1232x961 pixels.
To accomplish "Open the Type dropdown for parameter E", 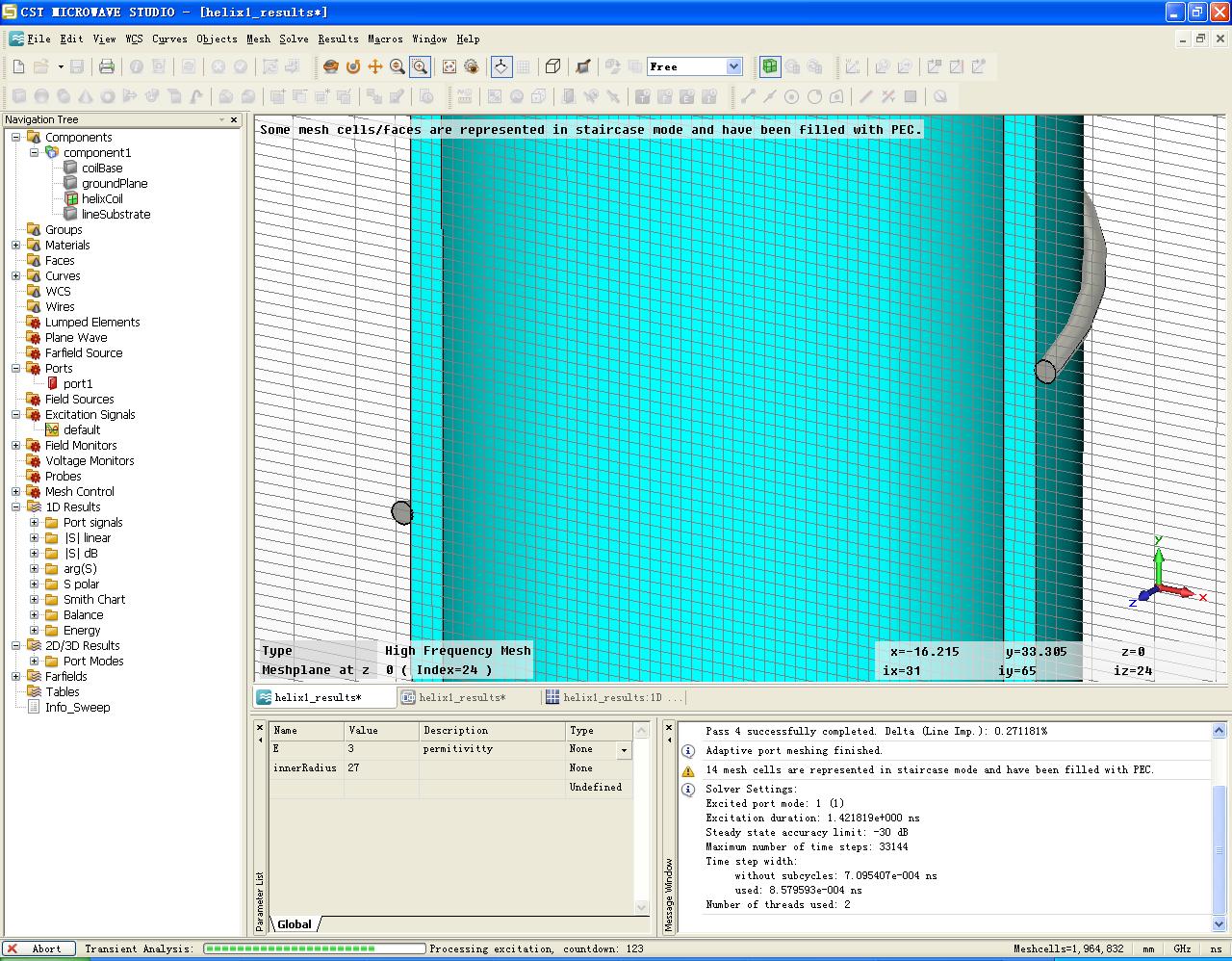I will [624, 750].
